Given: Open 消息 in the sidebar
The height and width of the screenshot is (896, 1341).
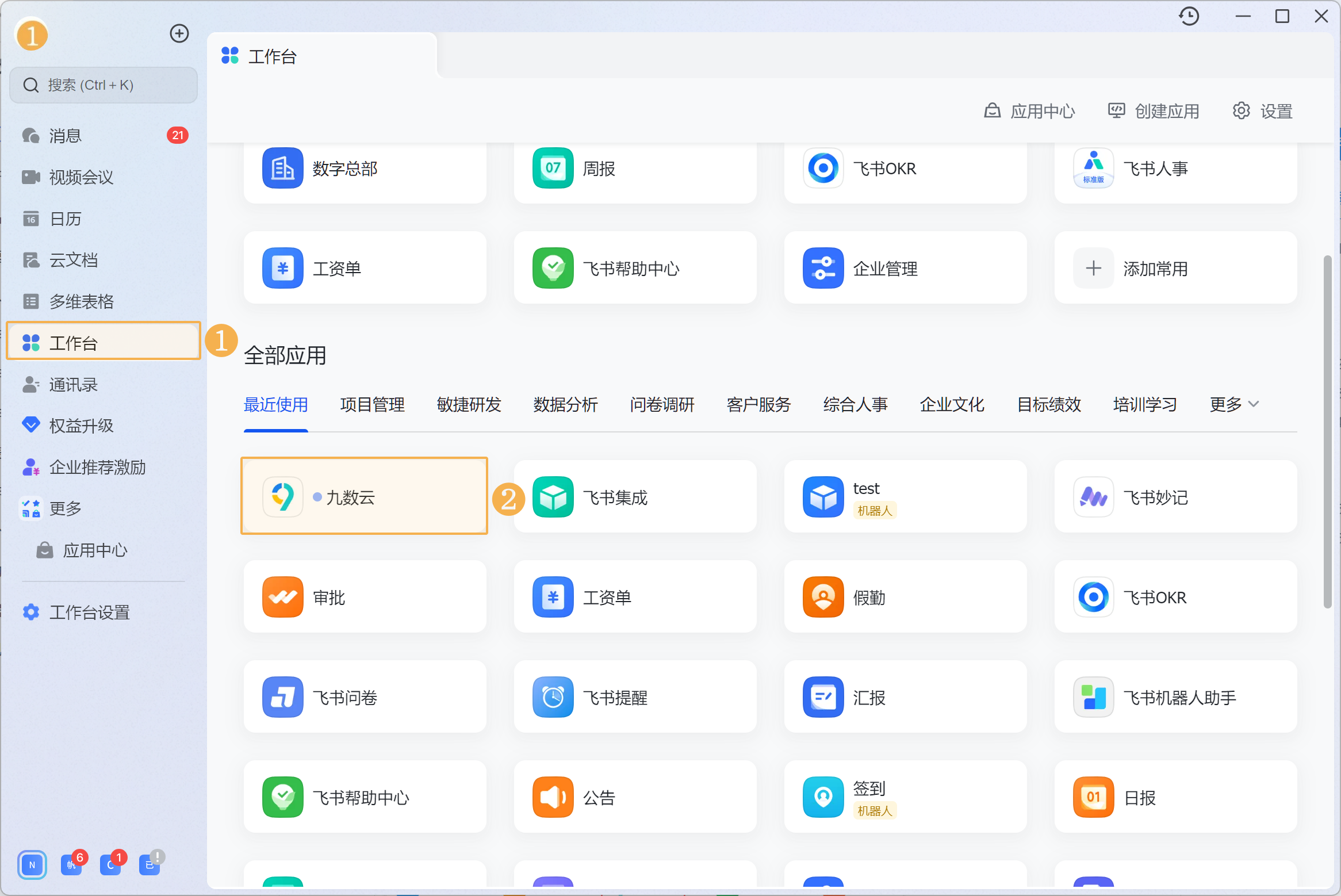Looking at the screenshot, I should [104, 136].
